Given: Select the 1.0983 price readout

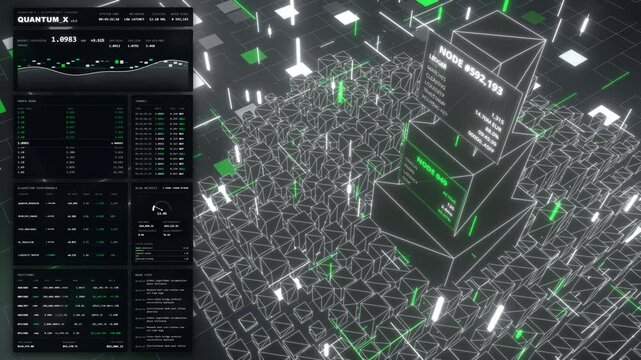Looking at the screenshot, I should (63, 39).
